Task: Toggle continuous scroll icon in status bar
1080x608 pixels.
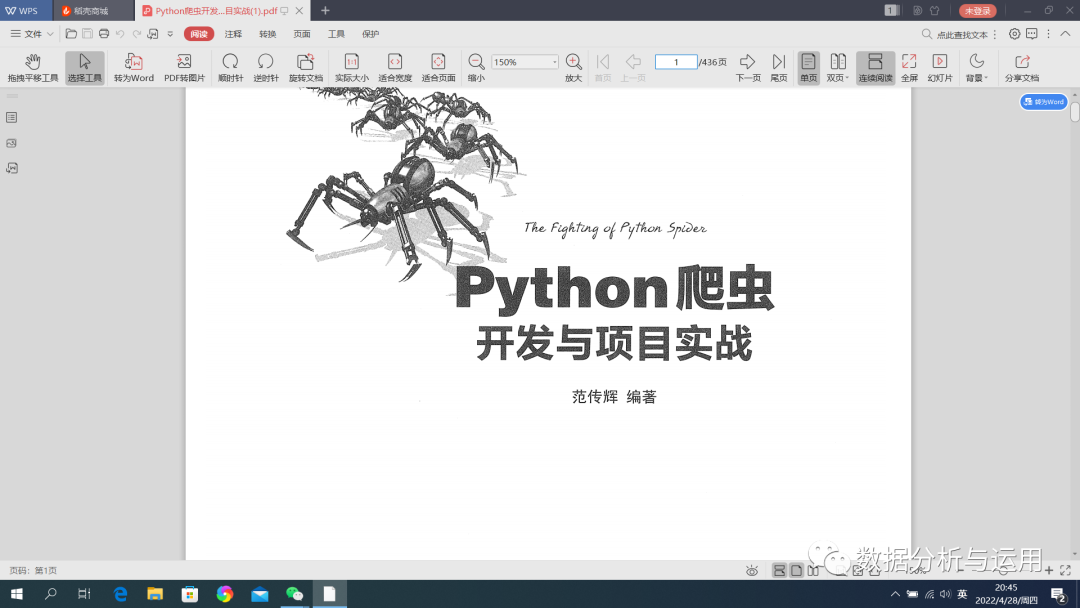Action: point(779,571)
